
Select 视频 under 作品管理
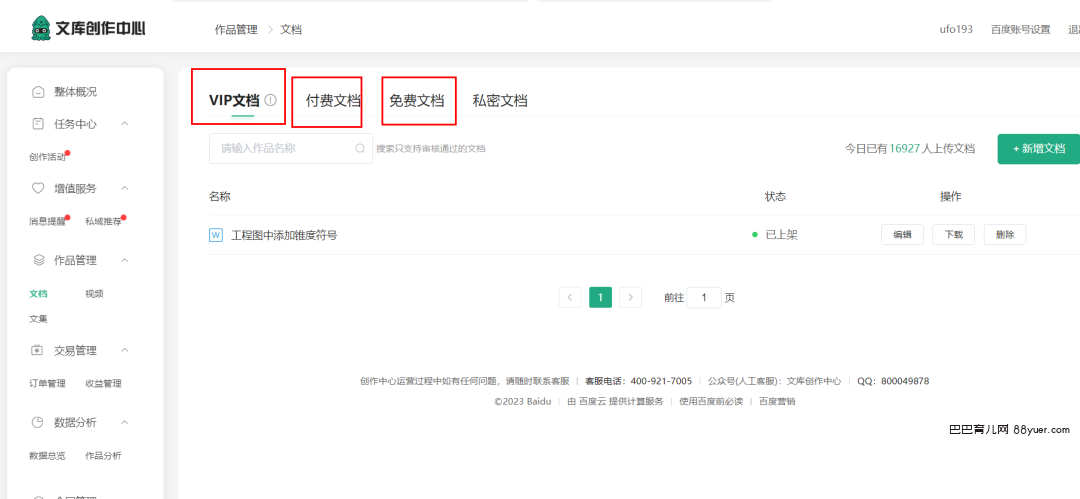94,294
